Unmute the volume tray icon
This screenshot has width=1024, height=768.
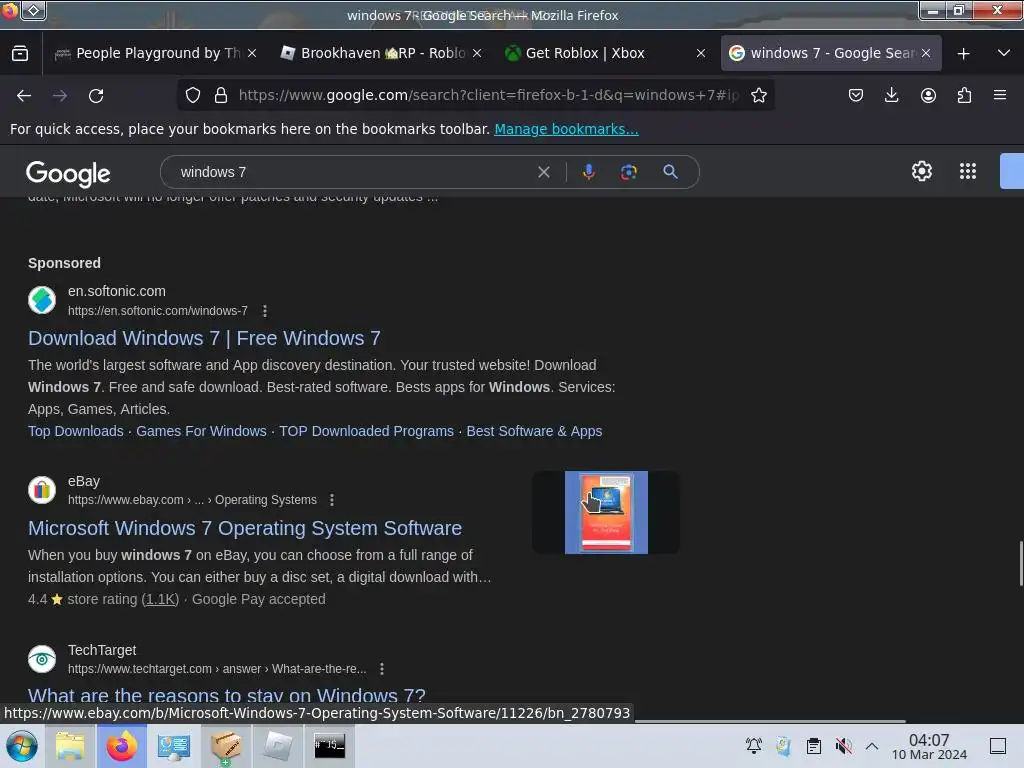point(843,745)
